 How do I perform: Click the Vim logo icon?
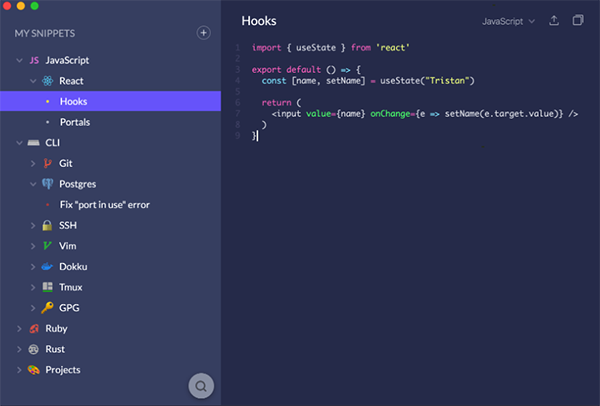click(x=47, y=246)
